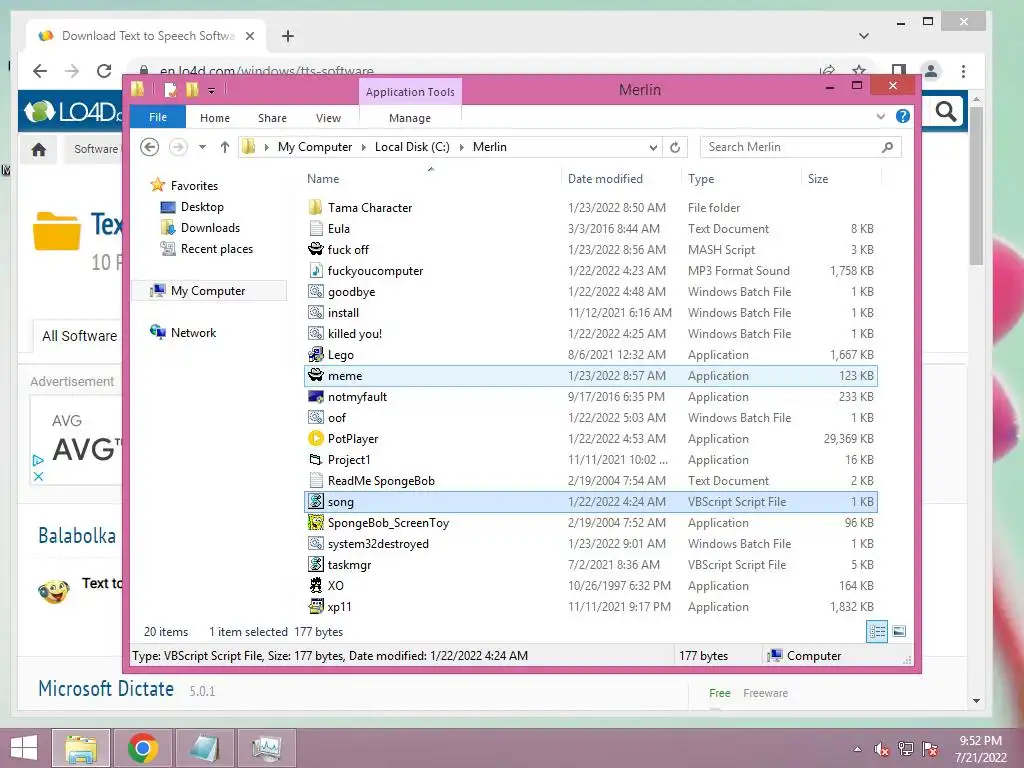Open the Balabolka link on LO4D page
Screen dimensions: 1024x768
click(x=77, y=536)
